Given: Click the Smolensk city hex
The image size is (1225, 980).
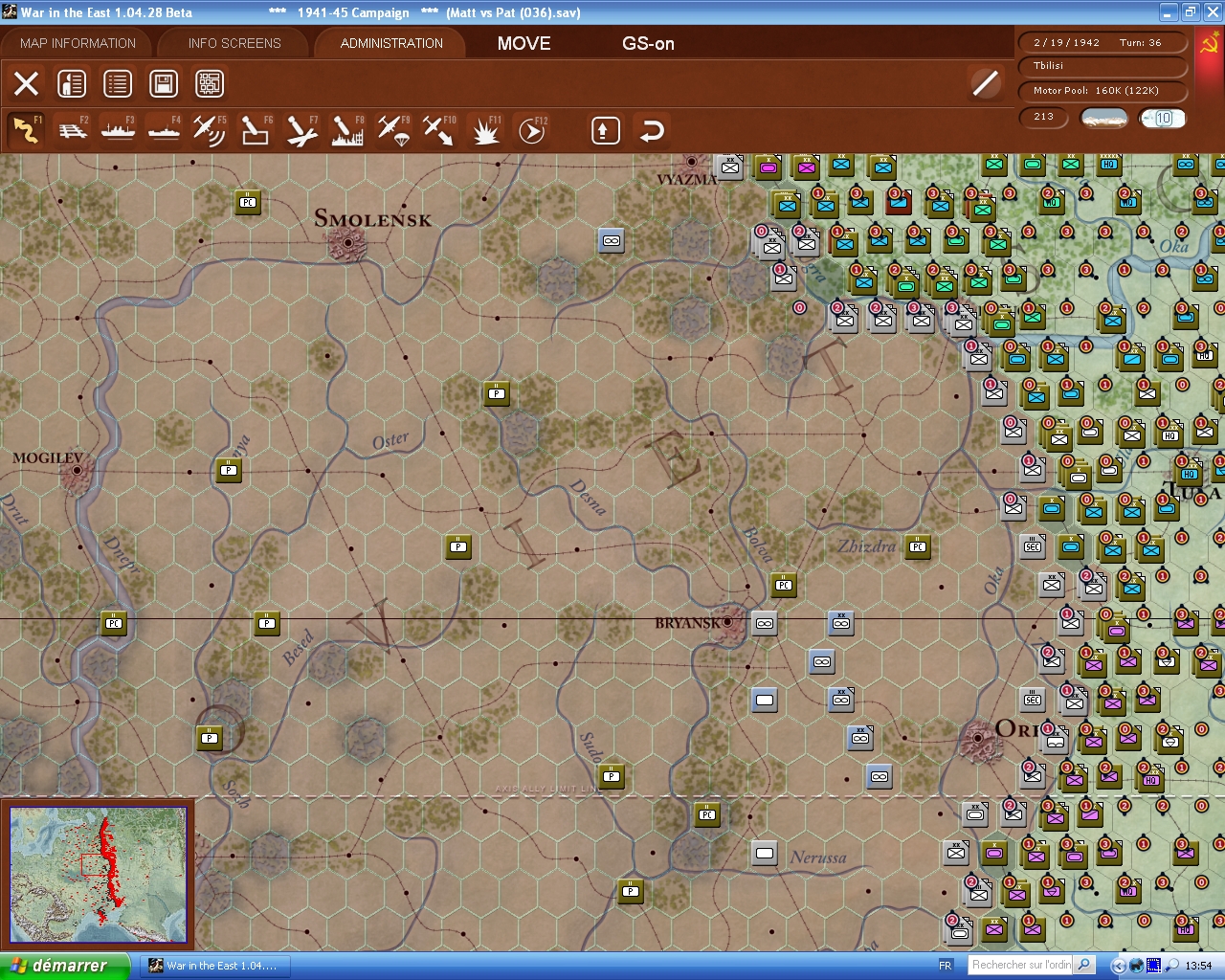Looking at the screenshot, I should click(x=347, y=243).
